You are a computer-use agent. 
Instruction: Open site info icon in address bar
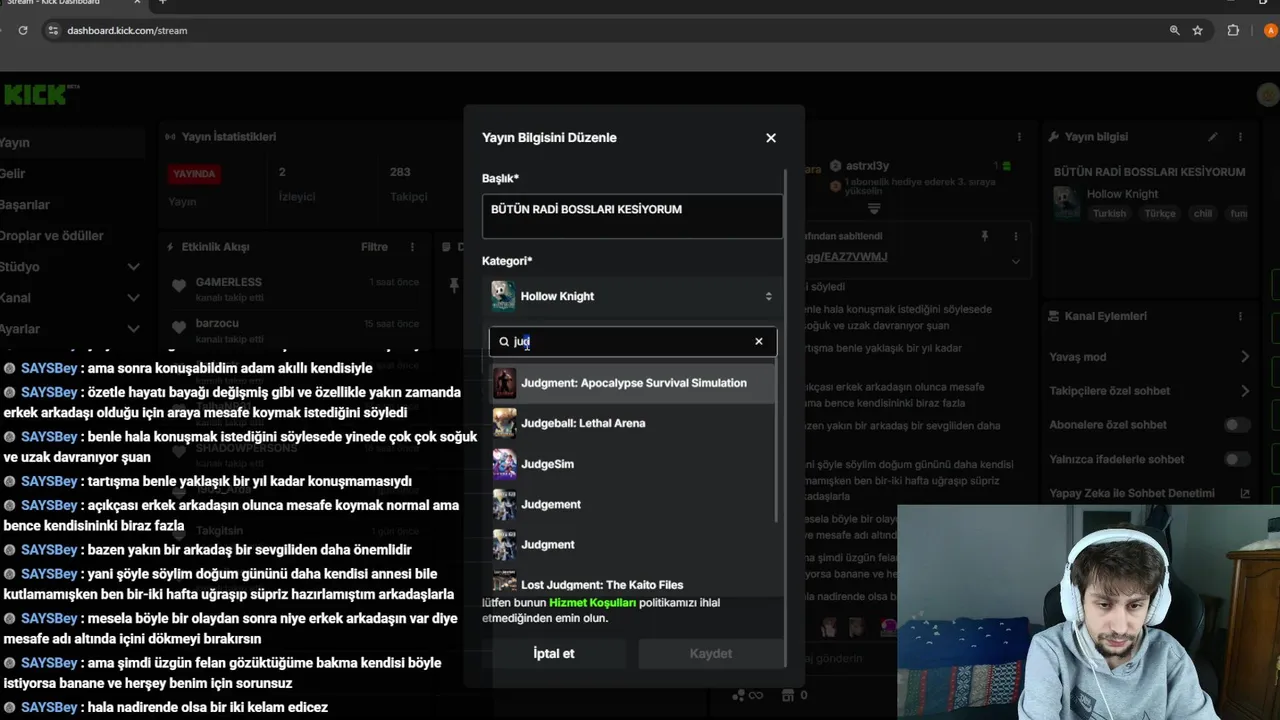click(x=53, y=30)
